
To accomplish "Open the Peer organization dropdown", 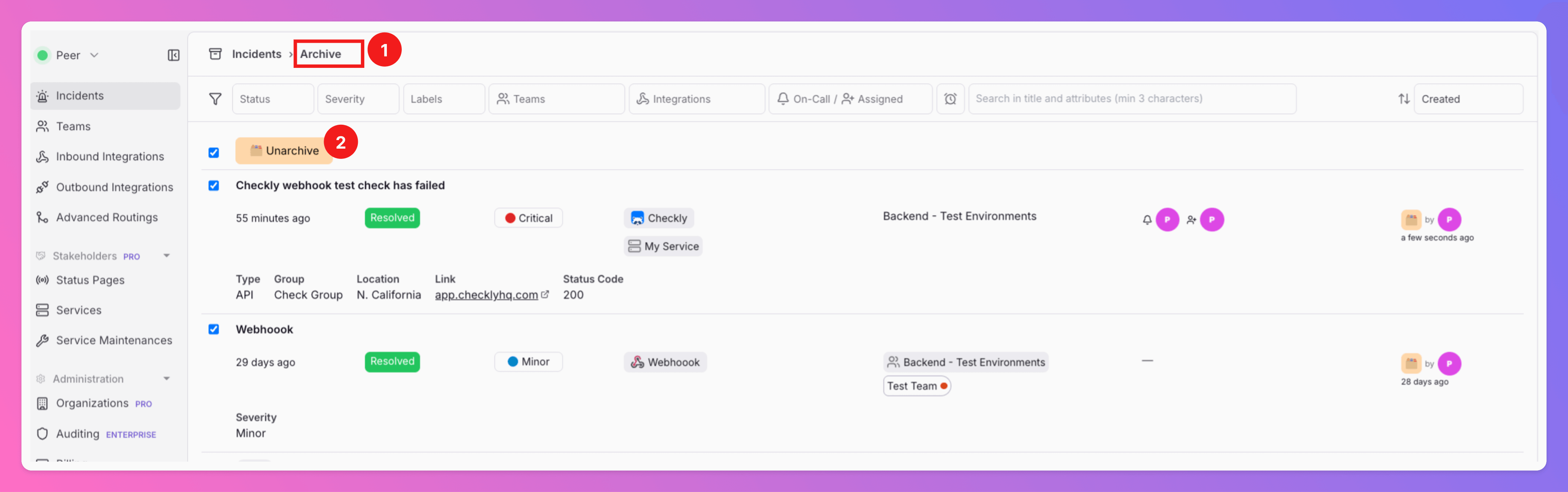I will [68, 56].
